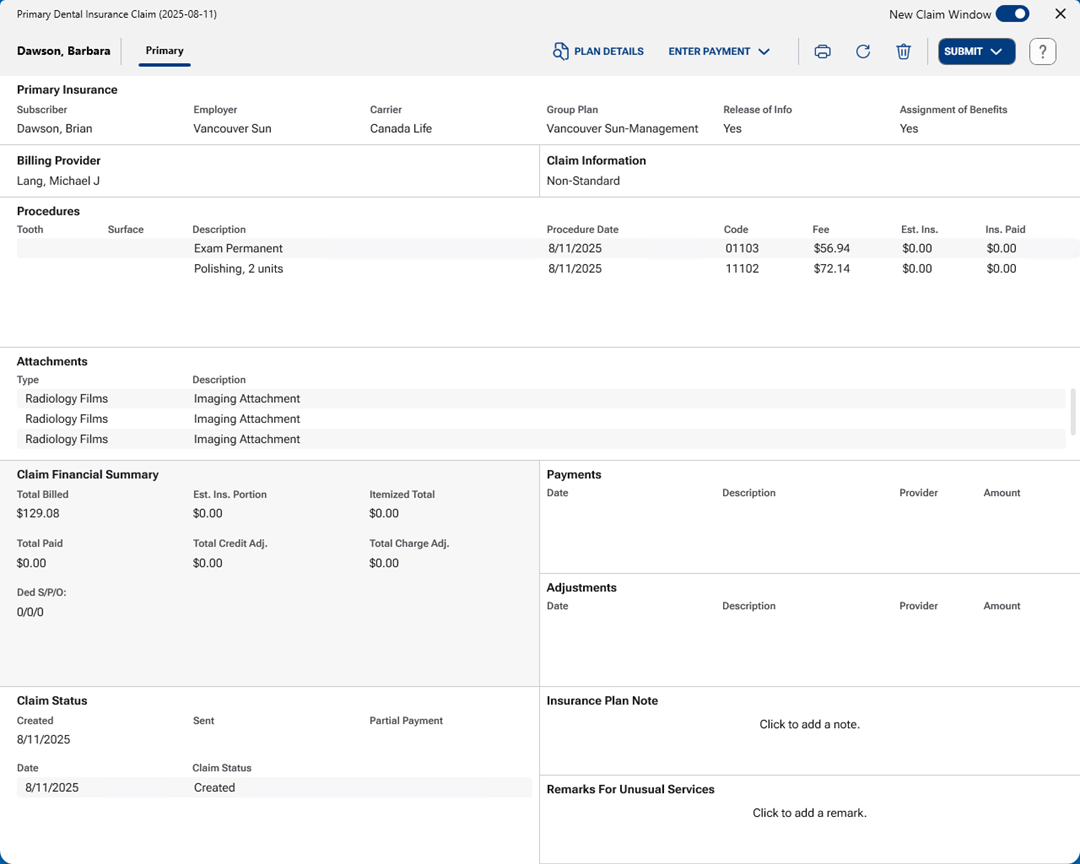Expand the Submit dropdown button

(976, 52)
